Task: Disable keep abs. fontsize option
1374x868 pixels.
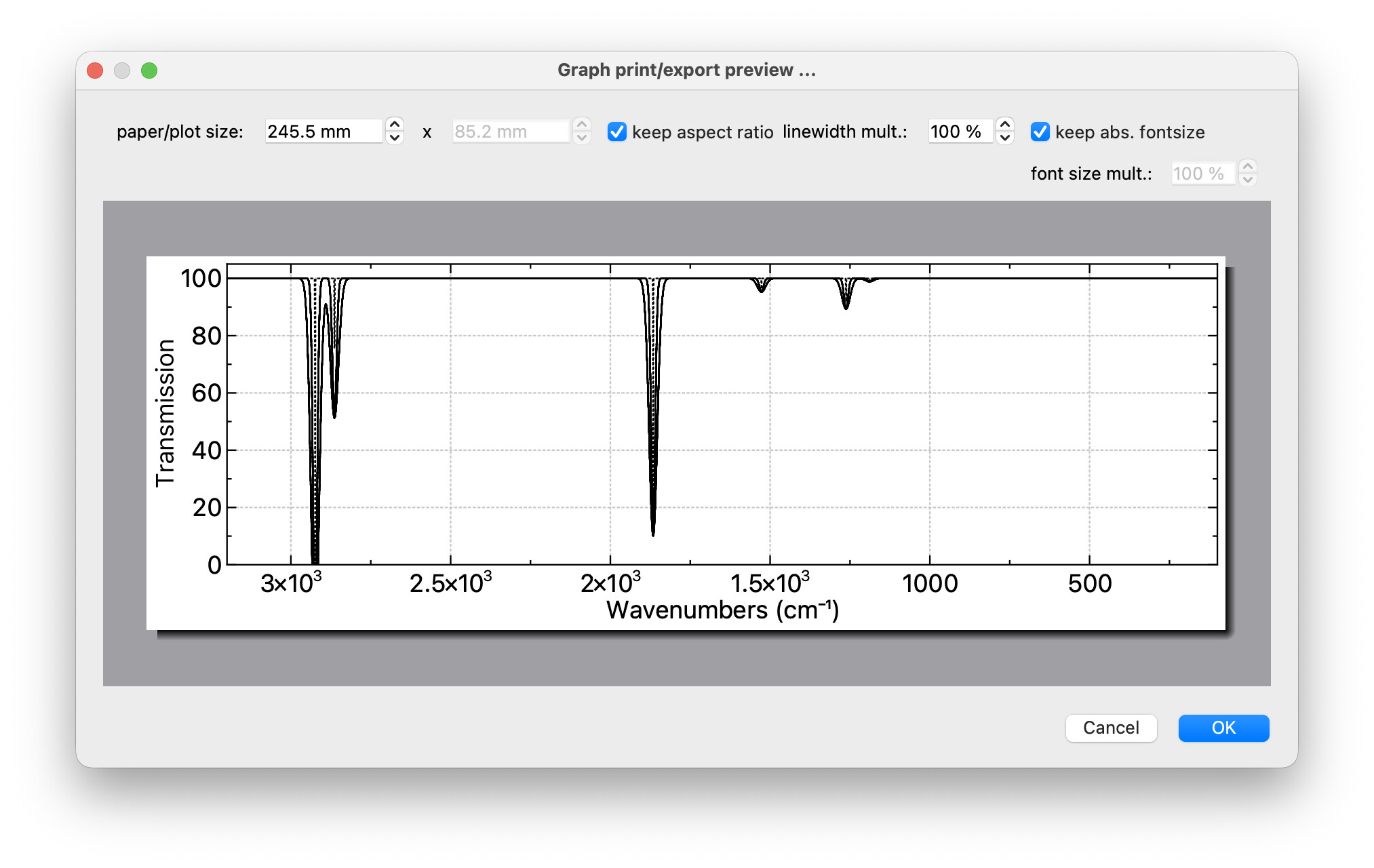Action: tap(1040, 132)
